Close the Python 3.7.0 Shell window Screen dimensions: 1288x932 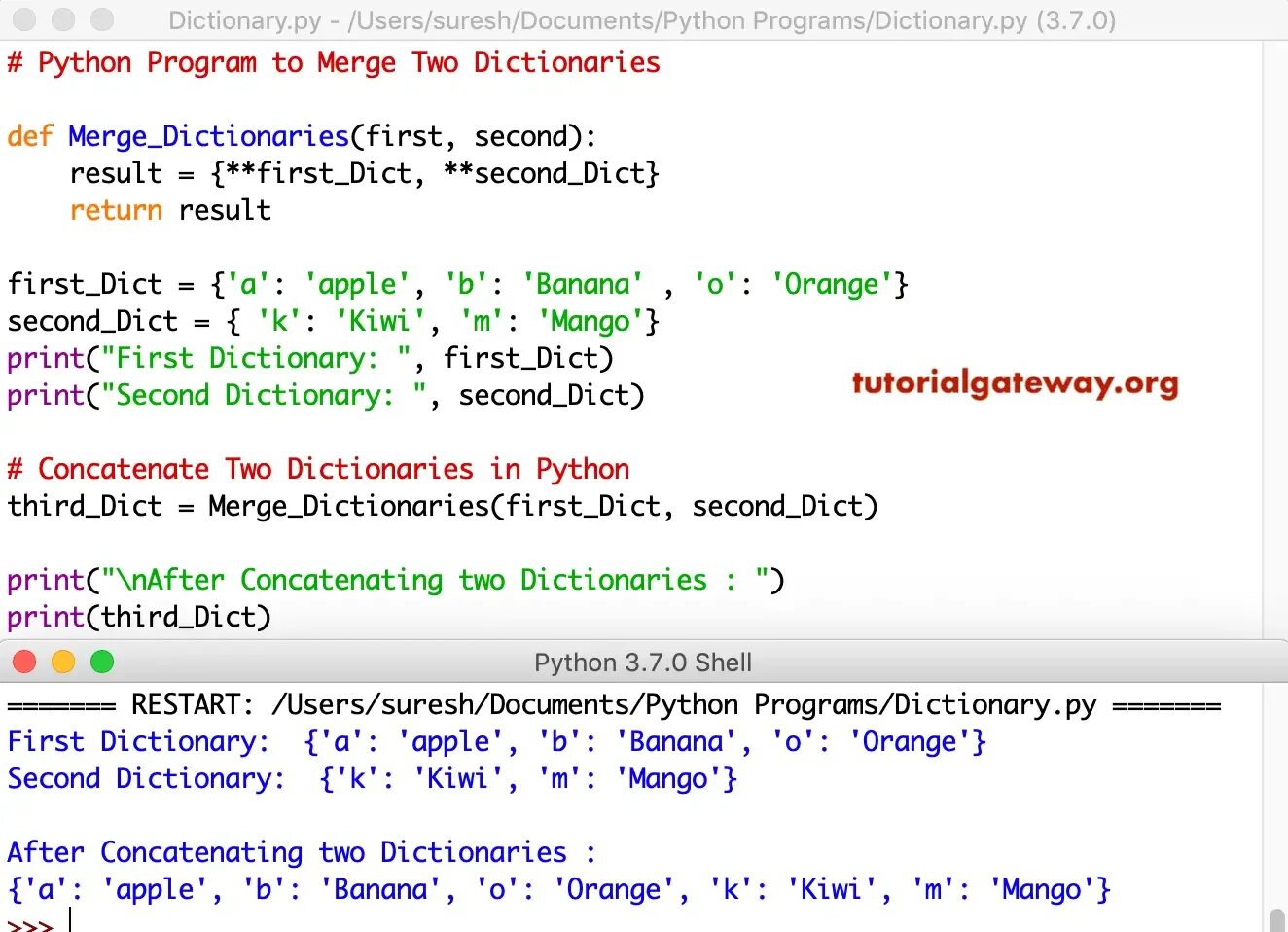click(24, 663)
